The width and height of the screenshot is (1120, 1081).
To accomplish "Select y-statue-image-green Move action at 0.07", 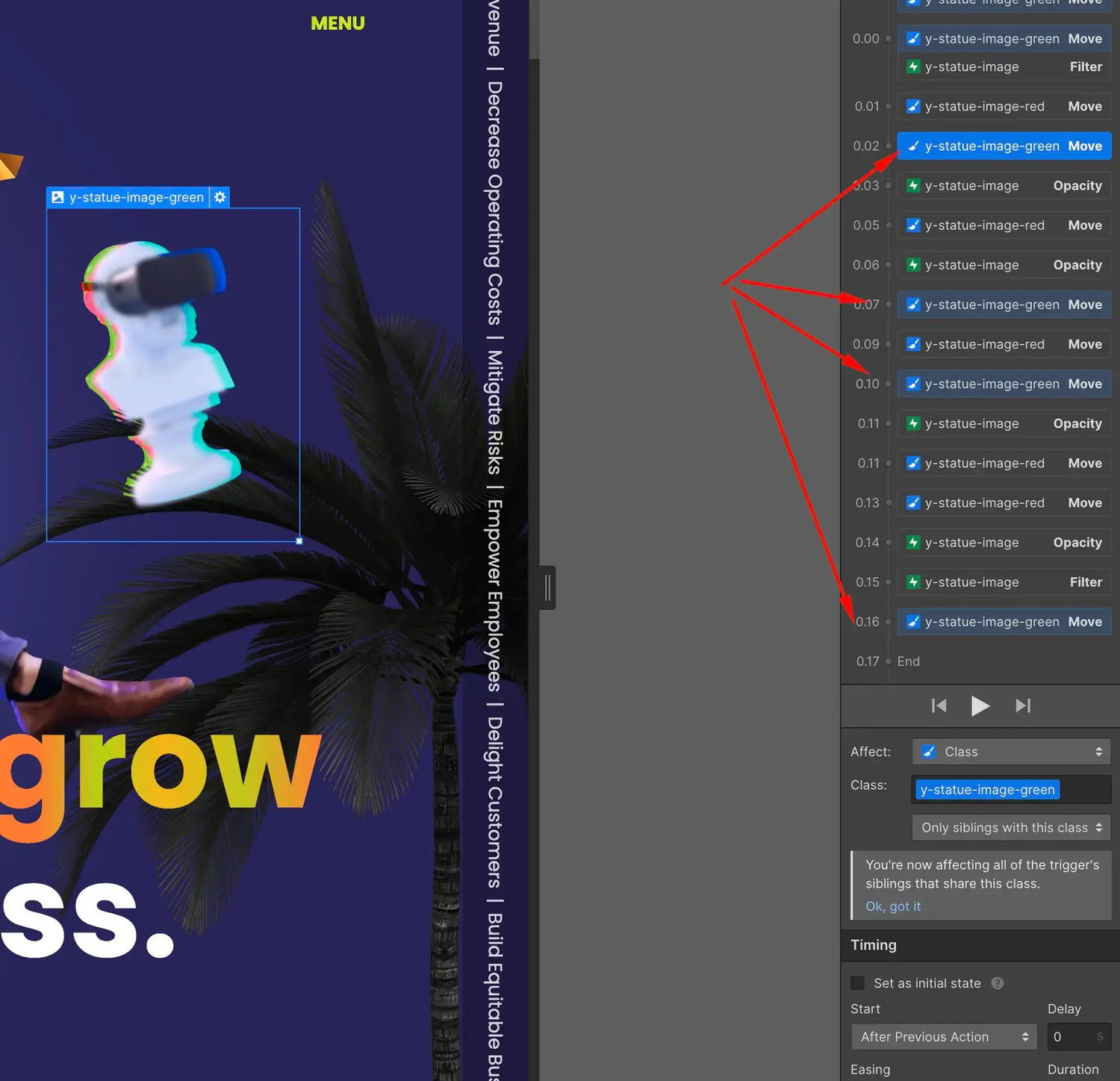I will [x=1004, y=305].
